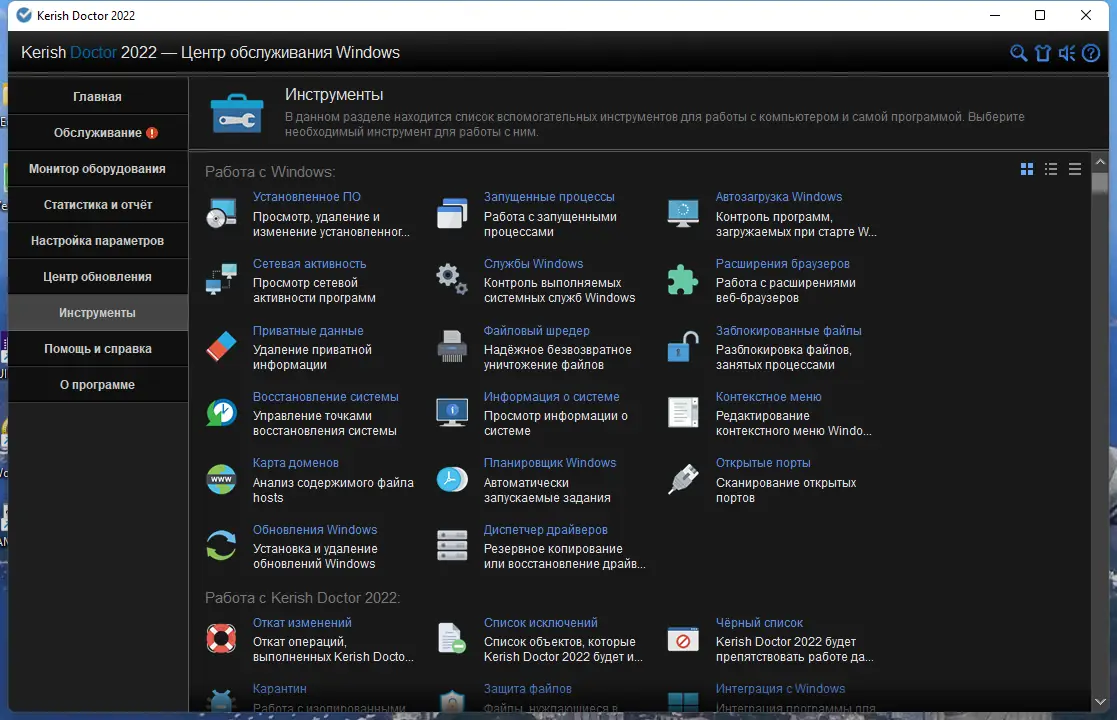Click the Информация о системе monitor icon
This screenshot has width=1117, height=720.
452,413
